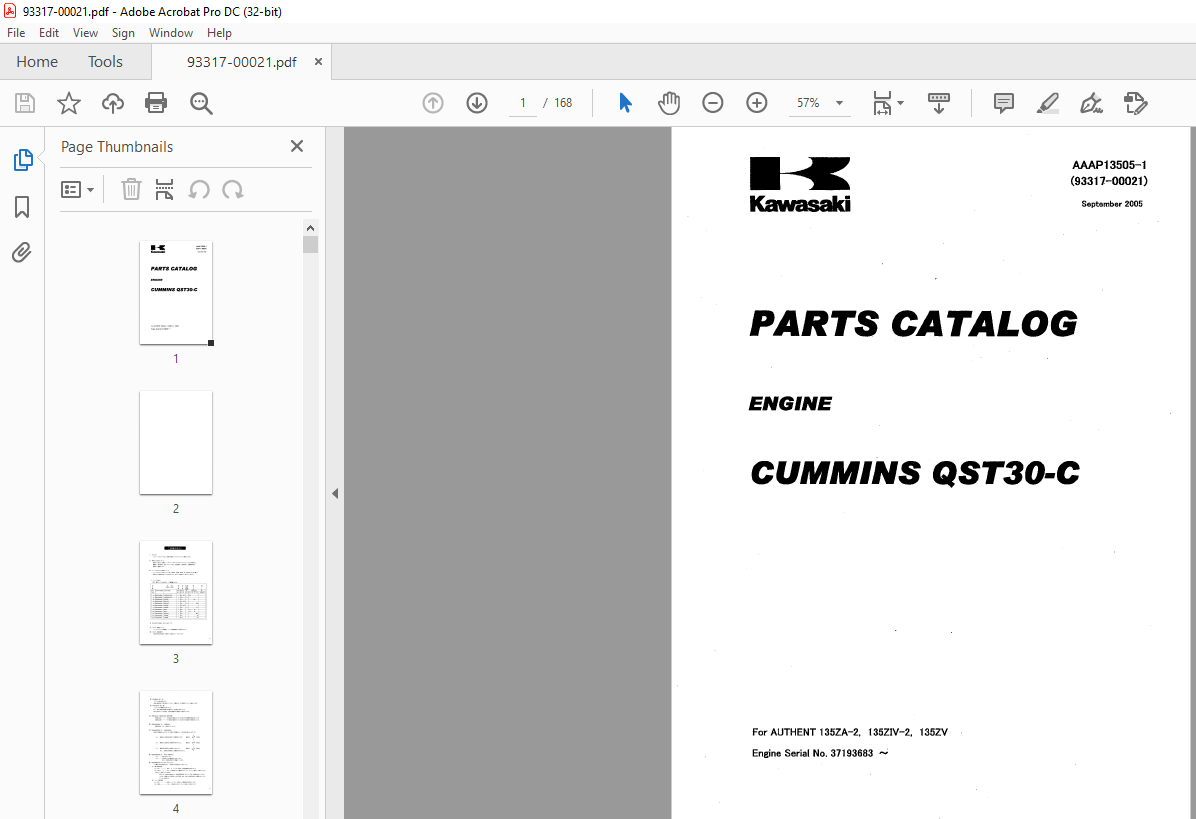
Task: Collapse the navigation pane arrow
Action: tap(335, 493)
